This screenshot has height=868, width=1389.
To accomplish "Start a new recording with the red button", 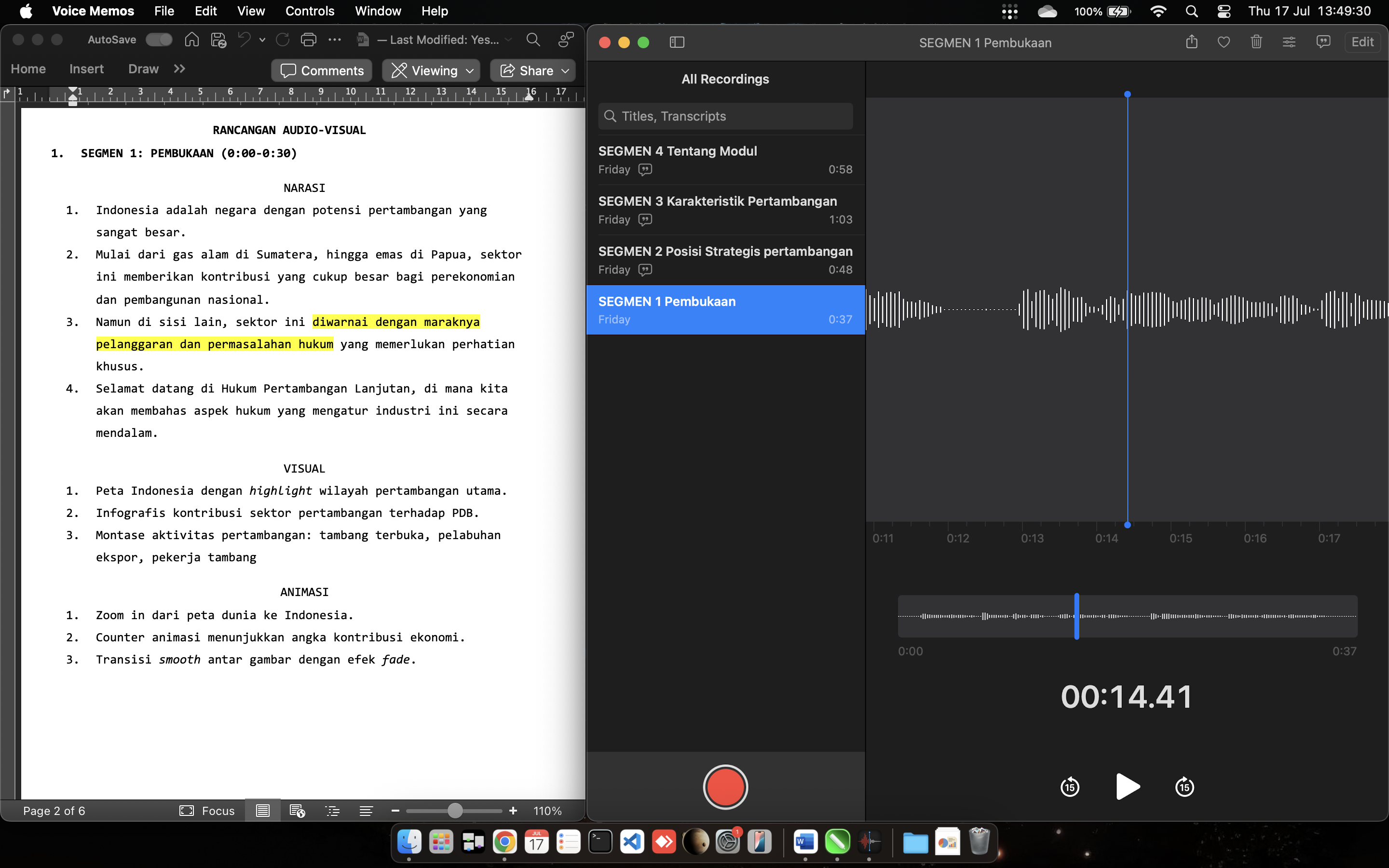I will tap(725, 787).
